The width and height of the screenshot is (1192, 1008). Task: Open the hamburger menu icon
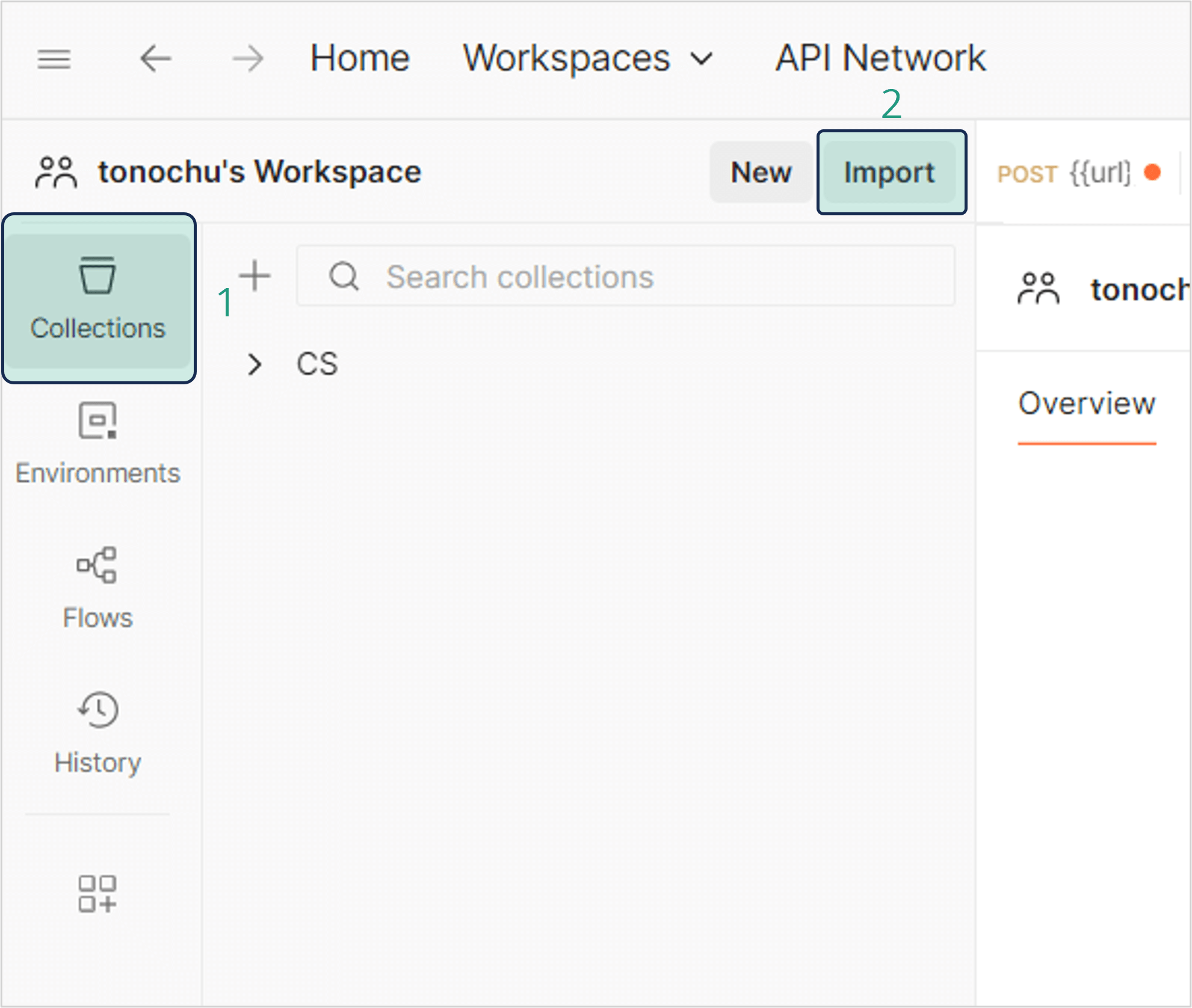(x=54, y=59)
